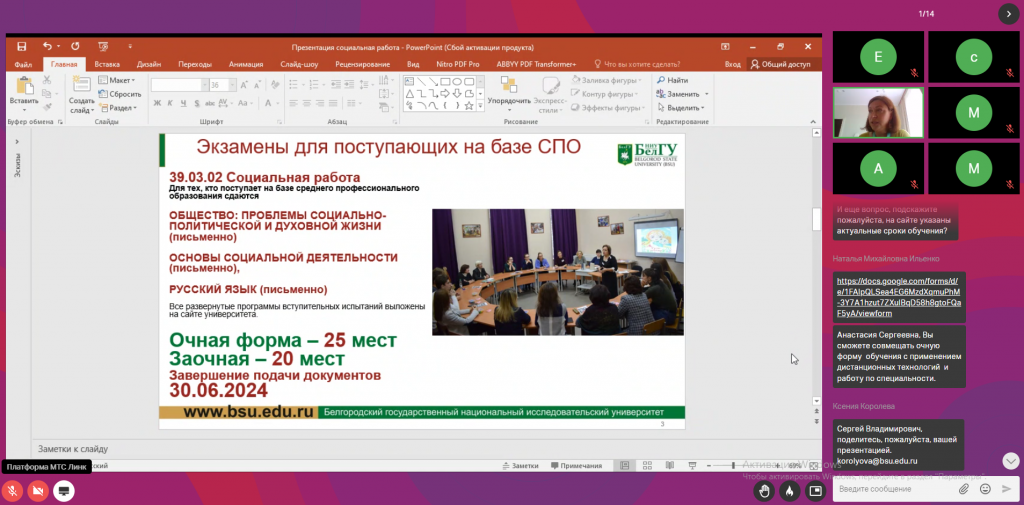Image resolution: width=1024 pixels, height=505 pixels.
Task: Open the font size dropdown showing 36
Action: pyautogui.click(x=233, y=85)
